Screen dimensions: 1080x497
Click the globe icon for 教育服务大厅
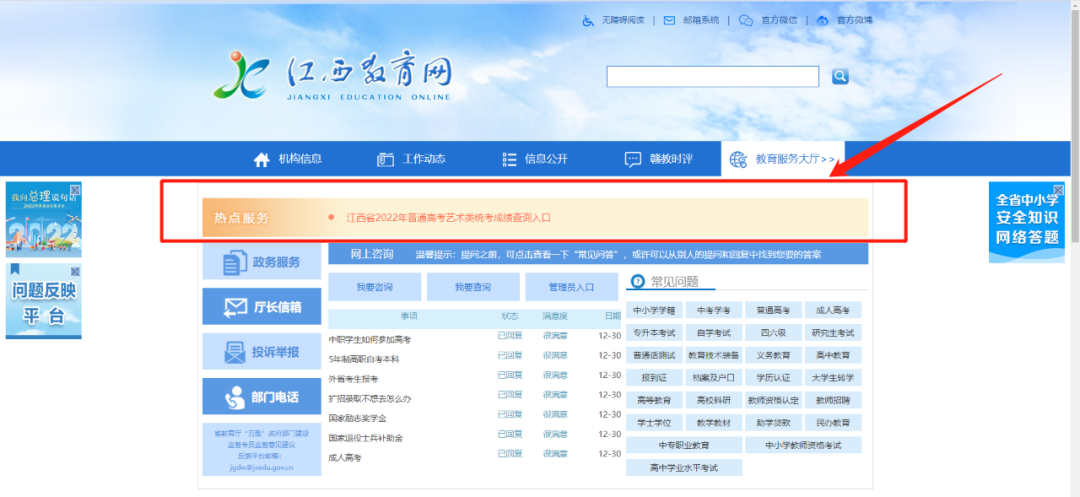coord(738,160)
